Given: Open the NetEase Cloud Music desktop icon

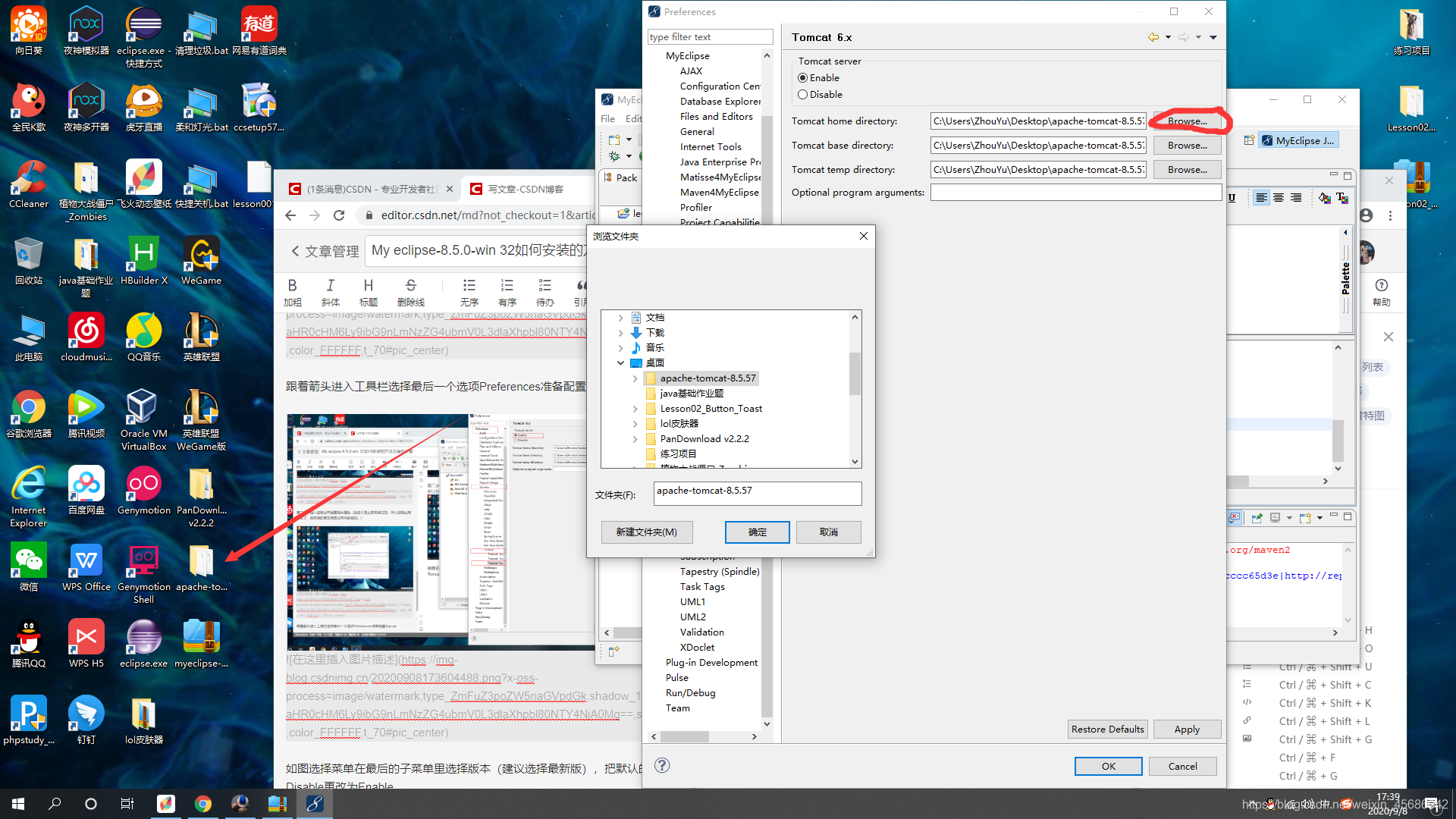Looking at the screenshot, I should tap(86, 337).
